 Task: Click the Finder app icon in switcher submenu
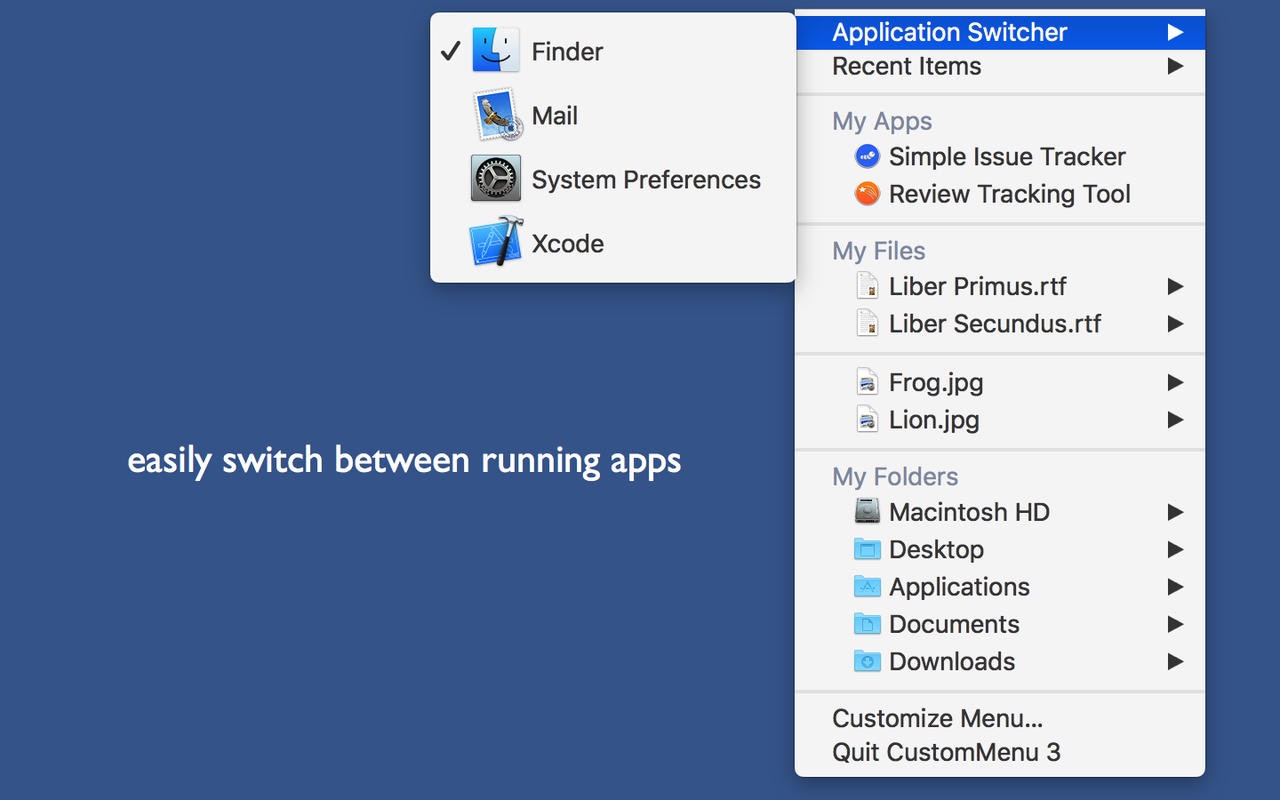(496, 51)
